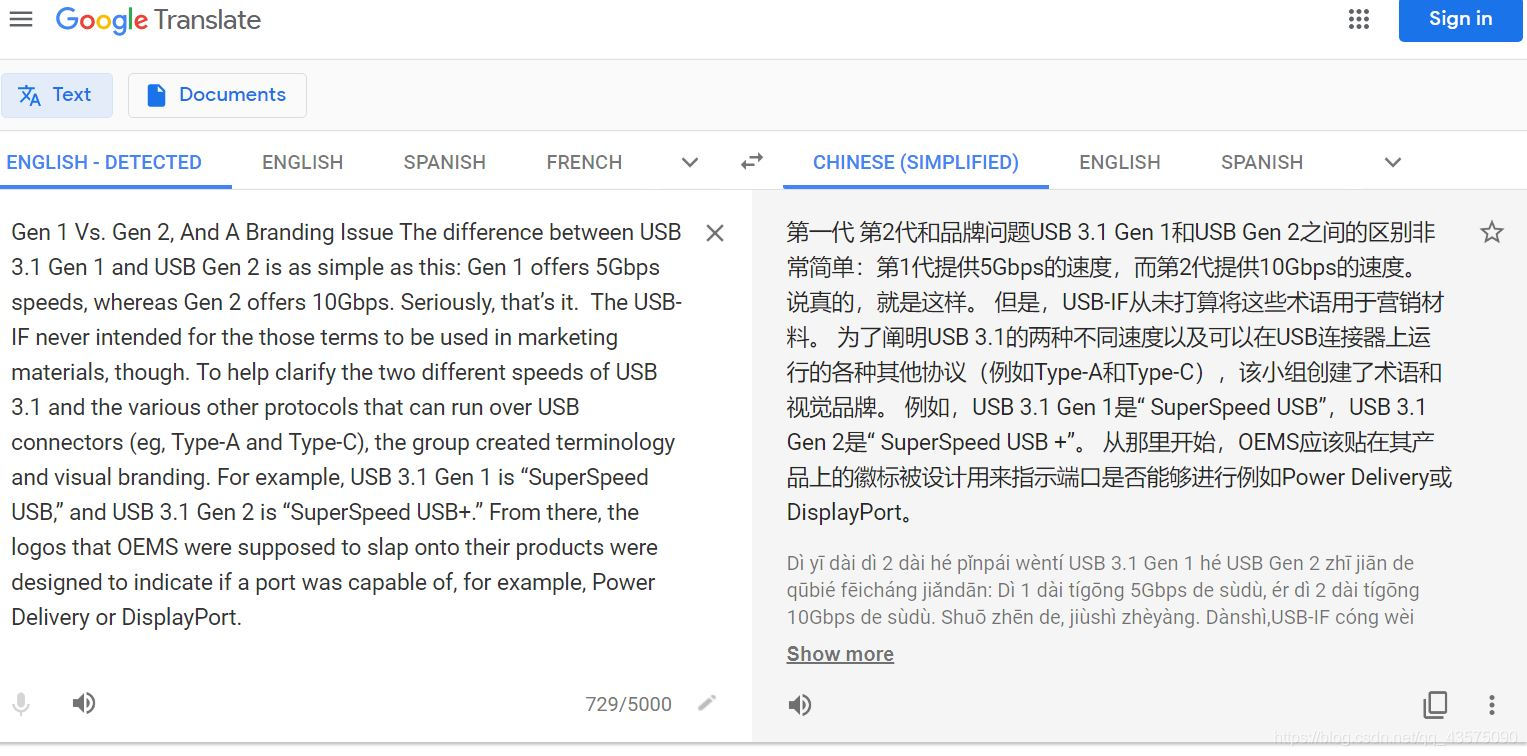This screenshot has width=1527, height=756.
Task: Choose Spanish as target language
Action: click(1262, 162)
